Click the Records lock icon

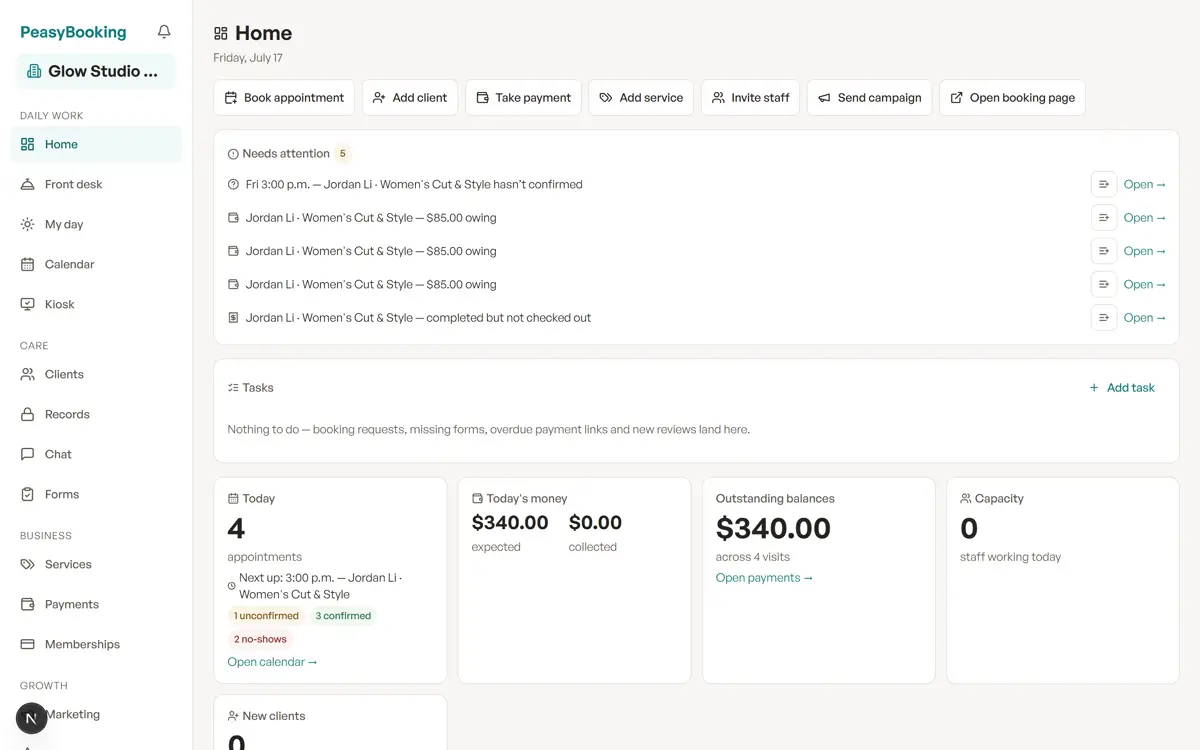[x=28, y=414]
